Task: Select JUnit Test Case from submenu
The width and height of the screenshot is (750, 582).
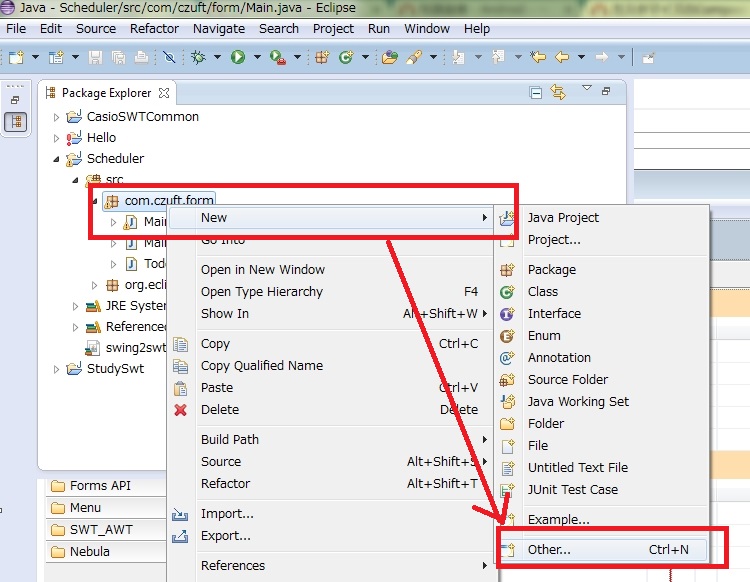Action: [573, 490]
